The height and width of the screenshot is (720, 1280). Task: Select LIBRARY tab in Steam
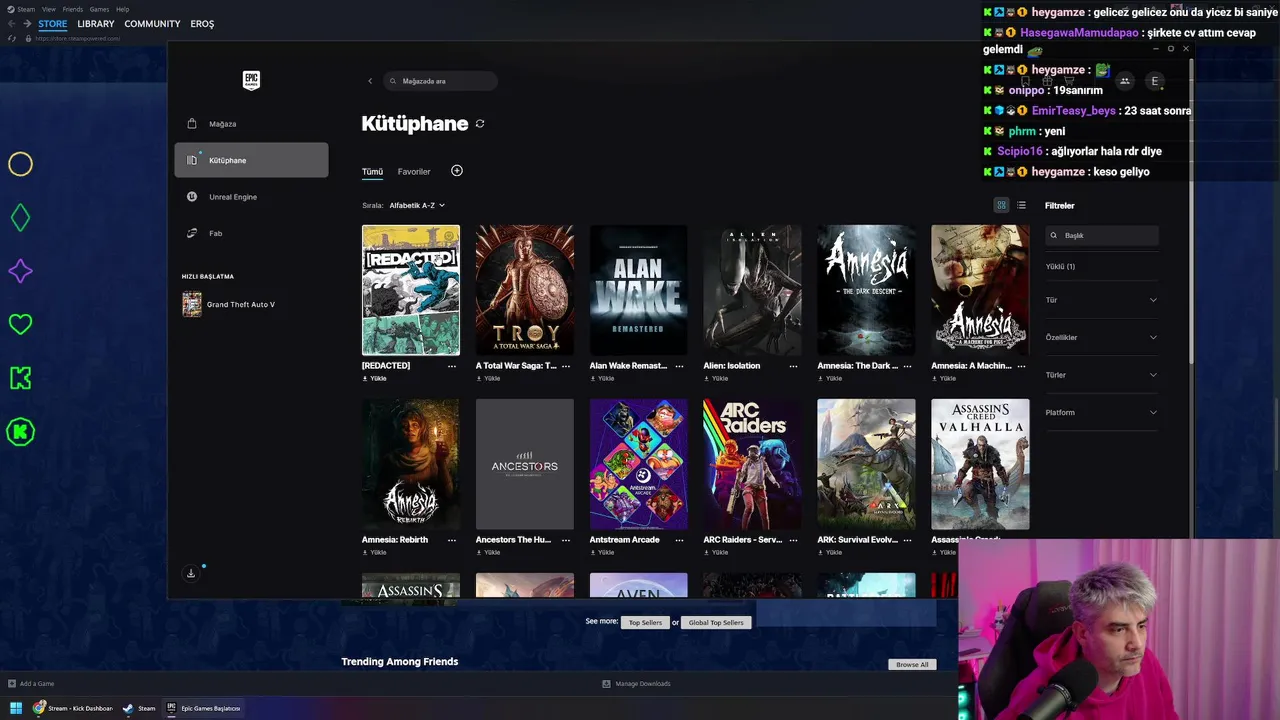pos(96,24)
